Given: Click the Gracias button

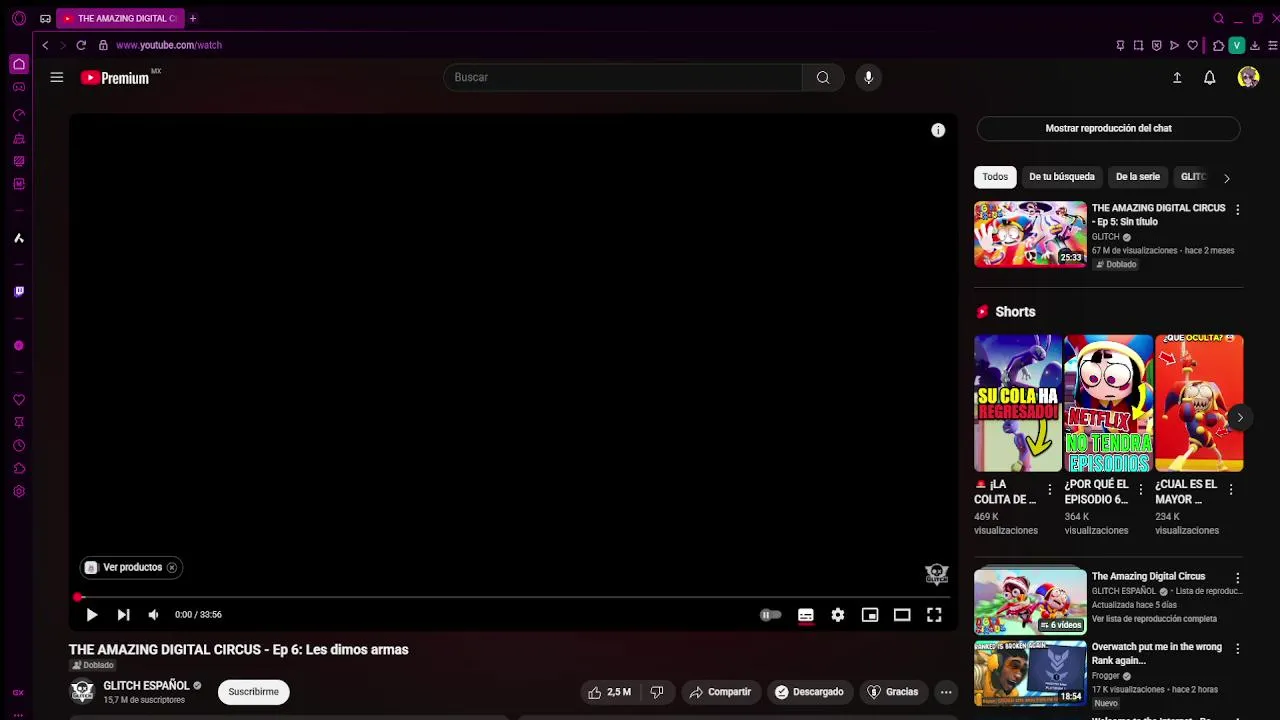Looking at the screenshot, I should point(892,692).
